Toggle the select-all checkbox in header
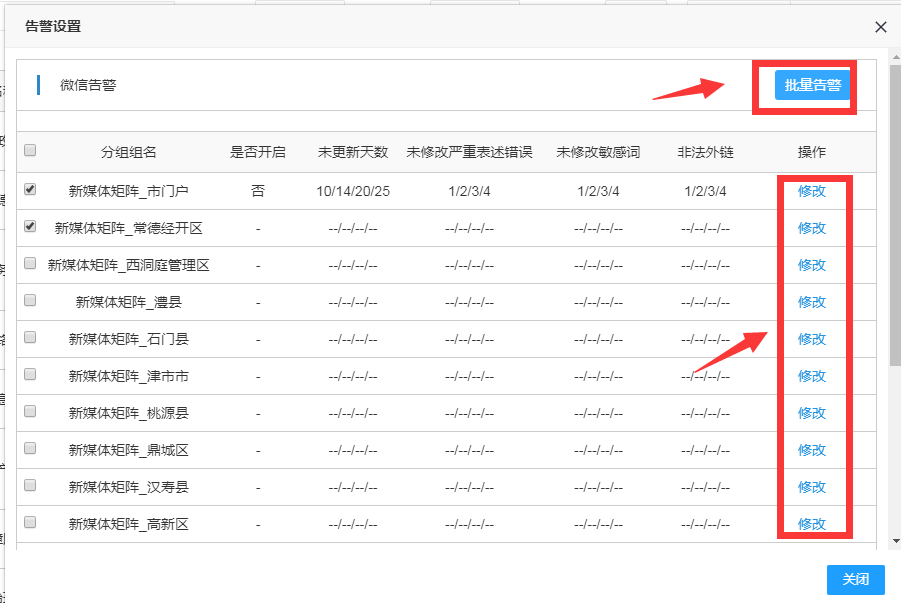This screenshot has width=901, height=603. [30, 151]
